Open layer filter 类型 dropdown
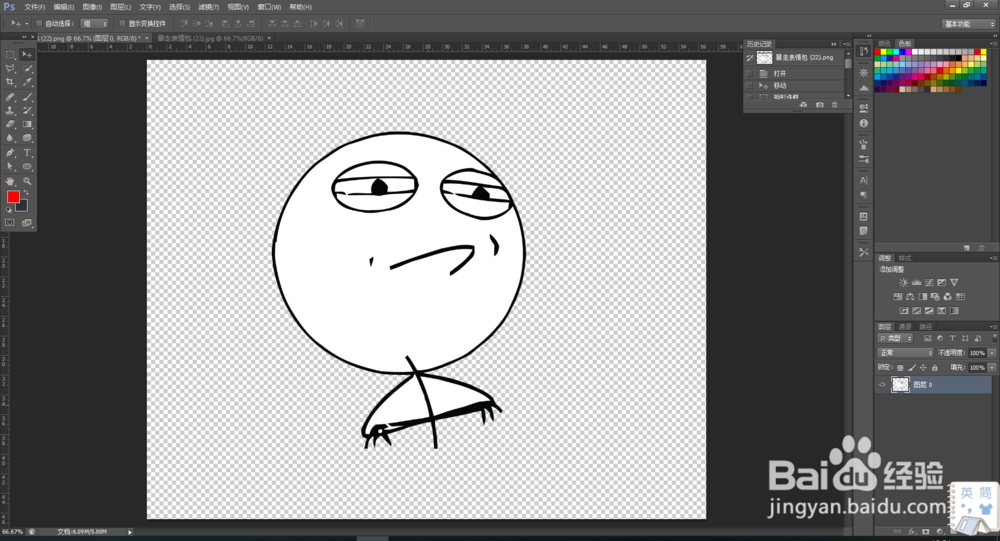This screenshot has height=541, width=1000. click(x=895, y=338)
